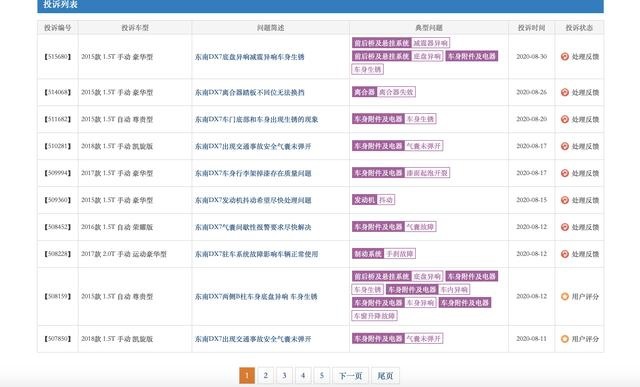Click the 问题简述 column header
The image size is (640, 387).
click(x=270, y=28)
